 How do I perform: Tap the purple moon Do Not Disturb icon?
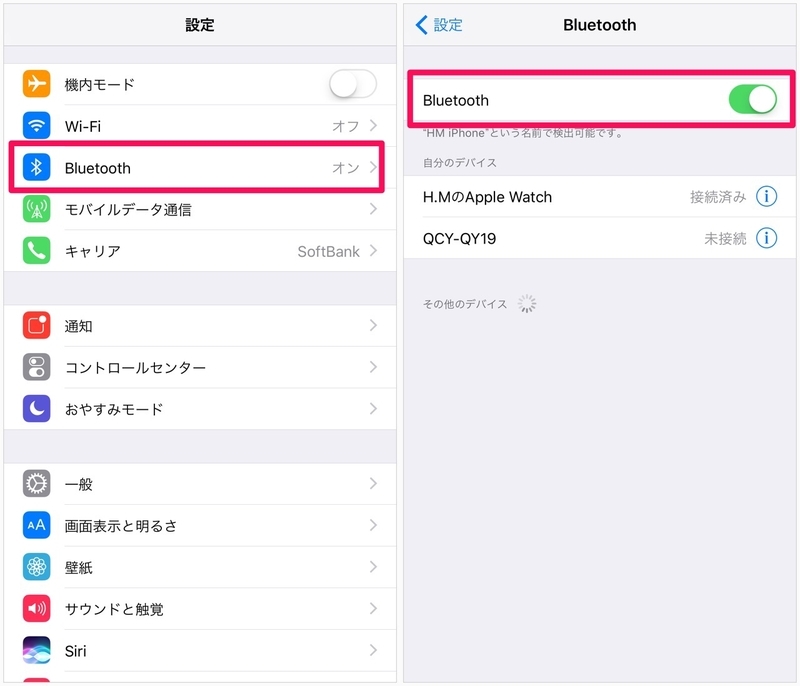tap(36, 409)
